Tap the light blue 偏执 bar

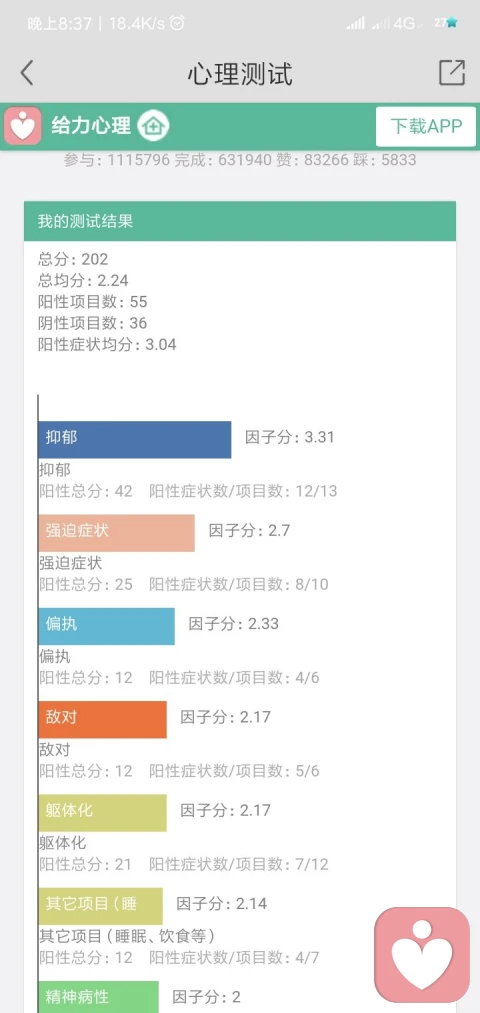[106, 626]
